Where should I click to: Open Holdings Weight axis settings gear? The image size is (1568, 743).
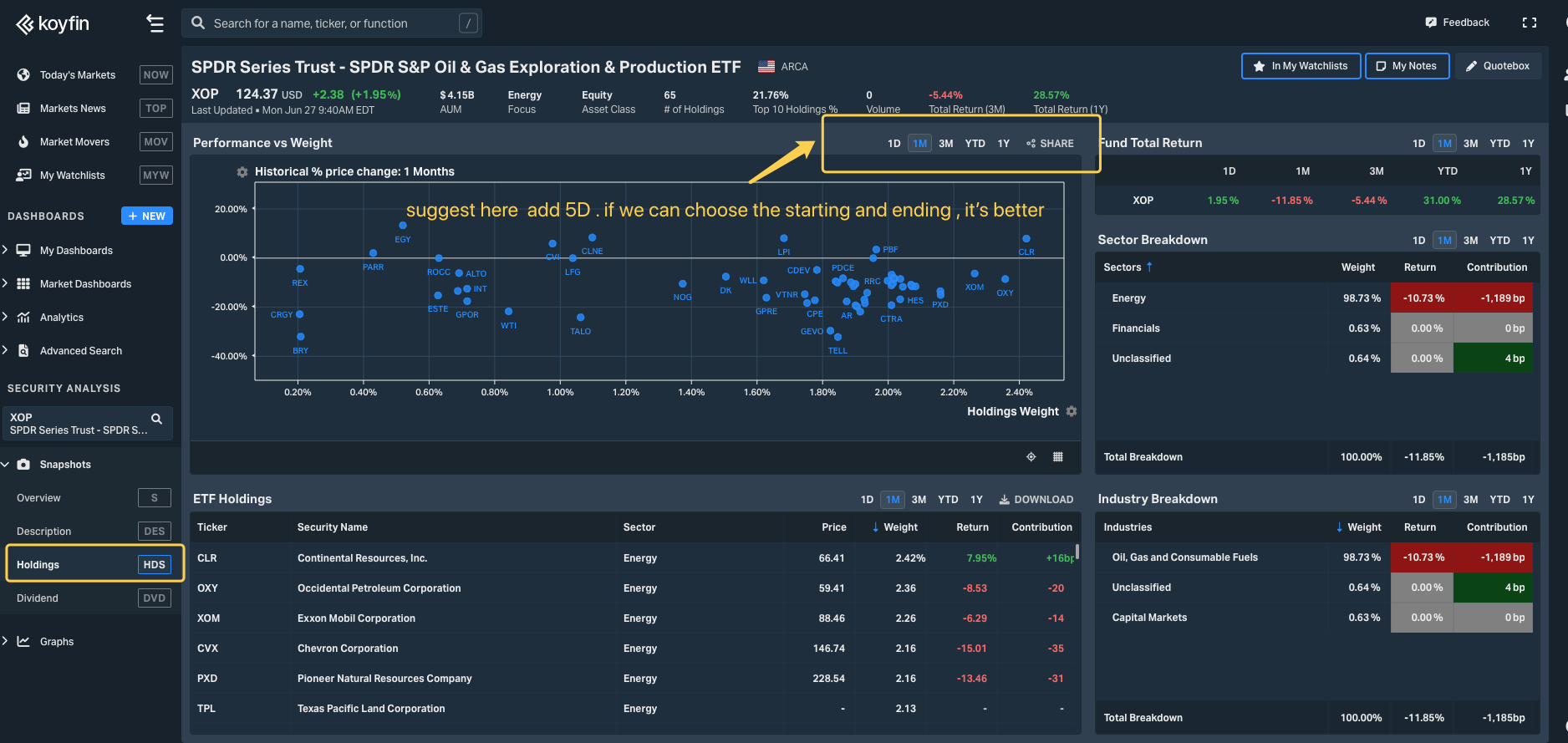pos(1072,411)
